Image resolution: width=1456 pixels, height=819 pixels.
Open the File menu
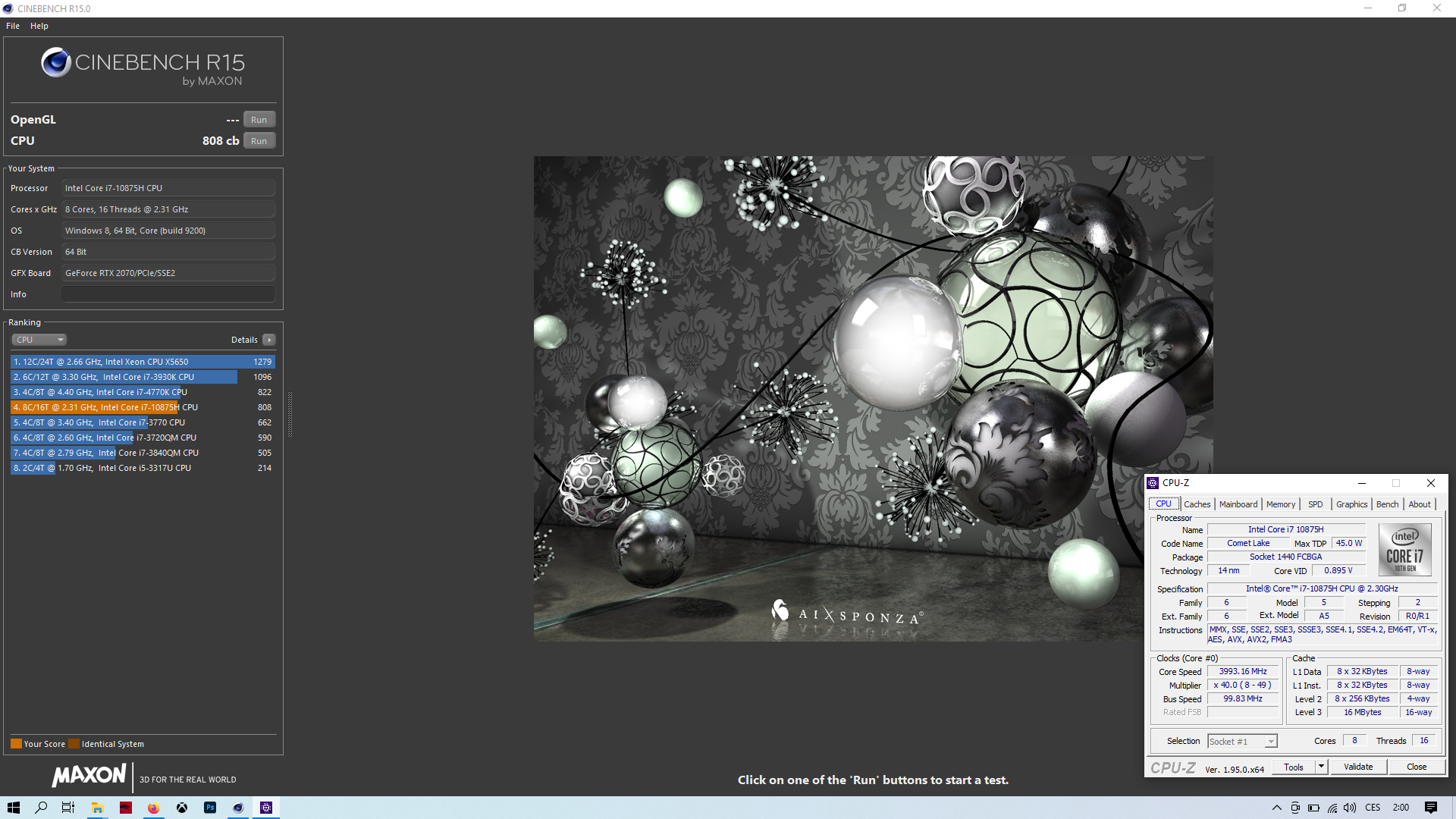tap(13, 26)
